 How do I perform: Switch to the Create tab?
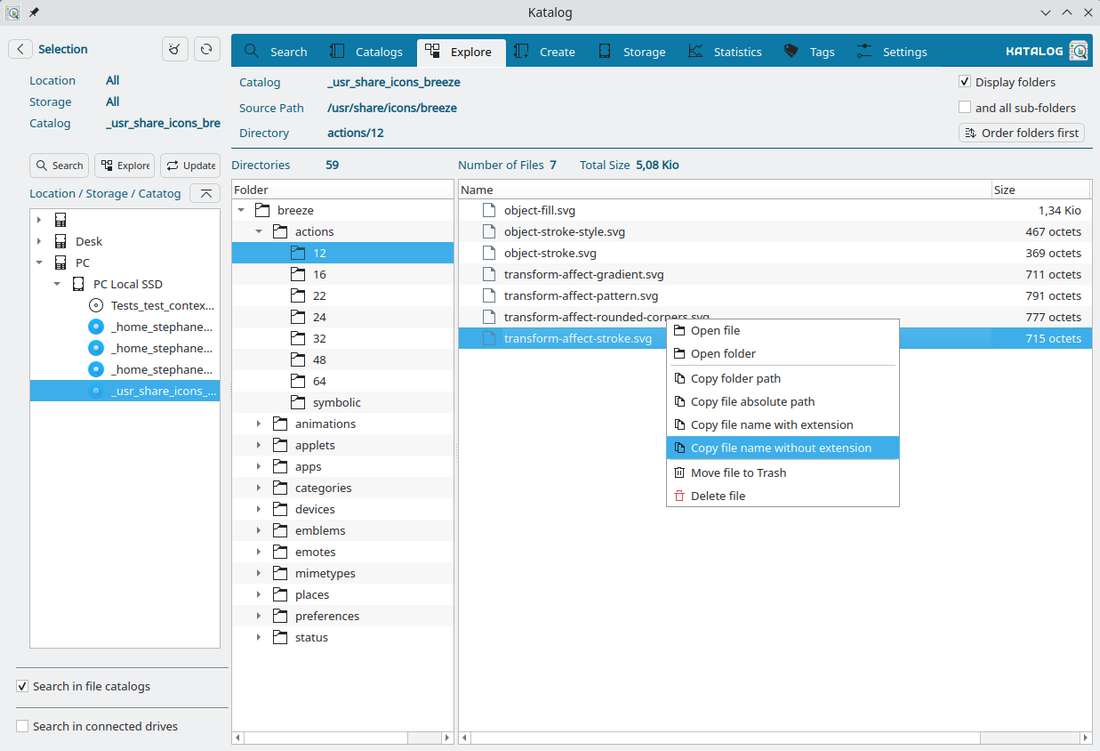pyautogui.click(x=544, y=52)
